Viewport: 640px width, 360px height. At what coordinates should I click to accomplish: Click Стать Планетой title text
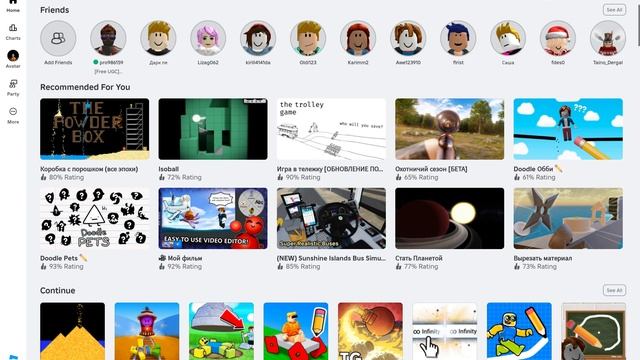click(419, 258)
